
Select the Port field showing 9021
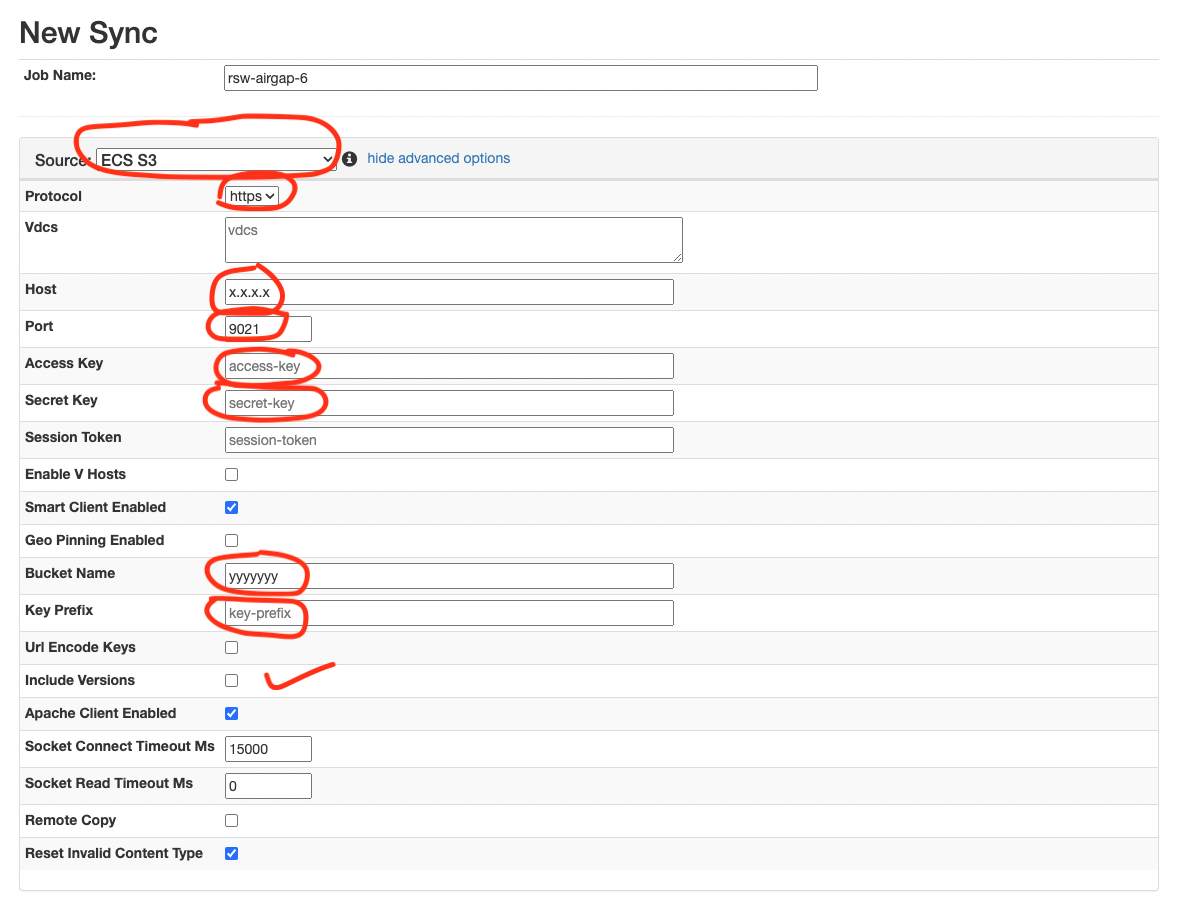[x=268, y=329]
